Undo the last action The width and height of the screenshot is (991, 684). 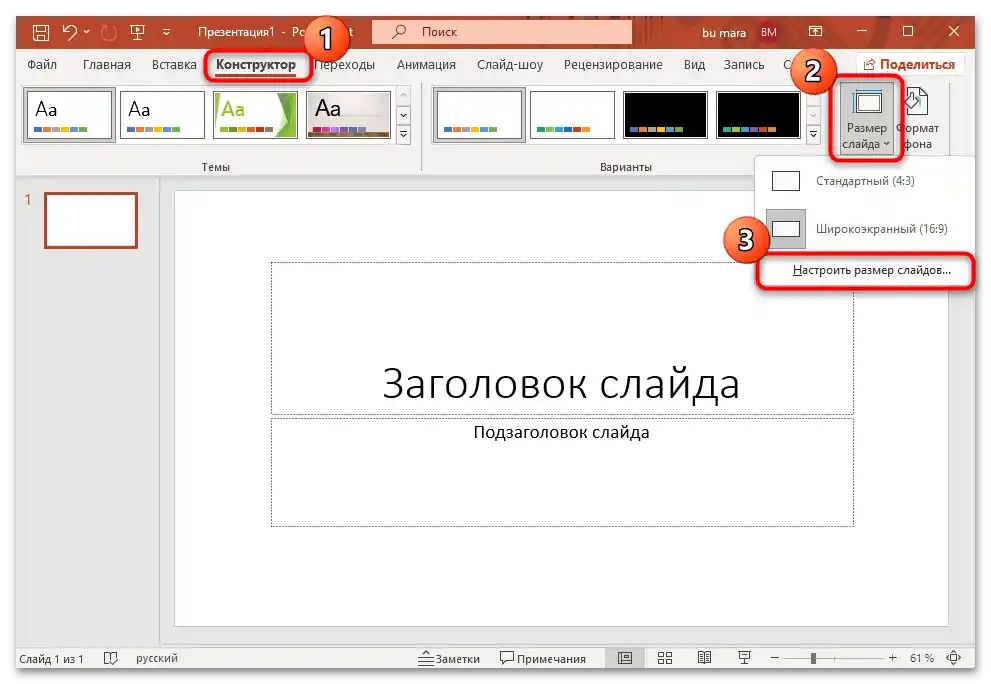[x=69, y=31]
